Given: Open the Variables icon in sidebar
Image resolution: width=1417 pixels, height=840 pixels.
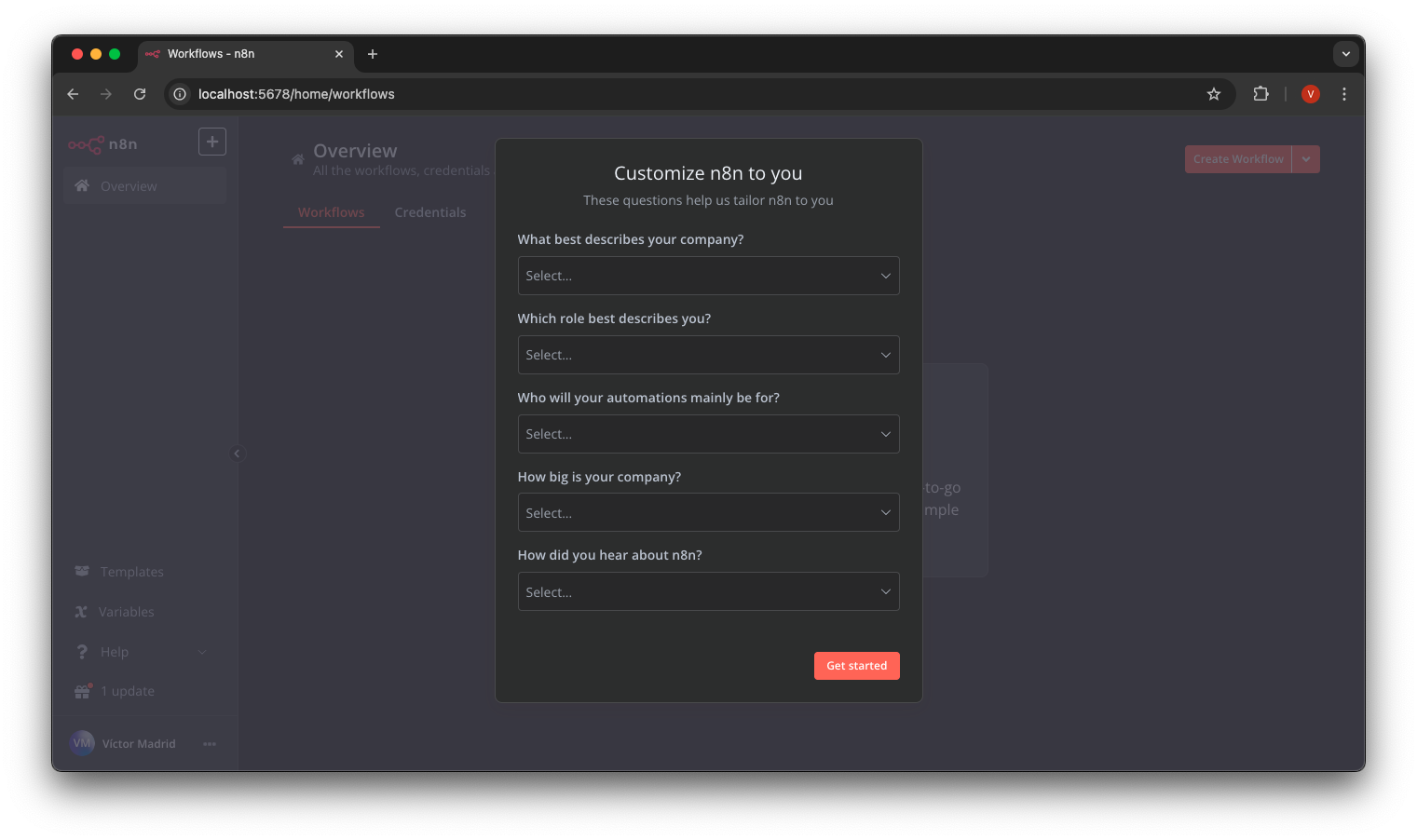Looking at the screenshot, I should (81, 612).
